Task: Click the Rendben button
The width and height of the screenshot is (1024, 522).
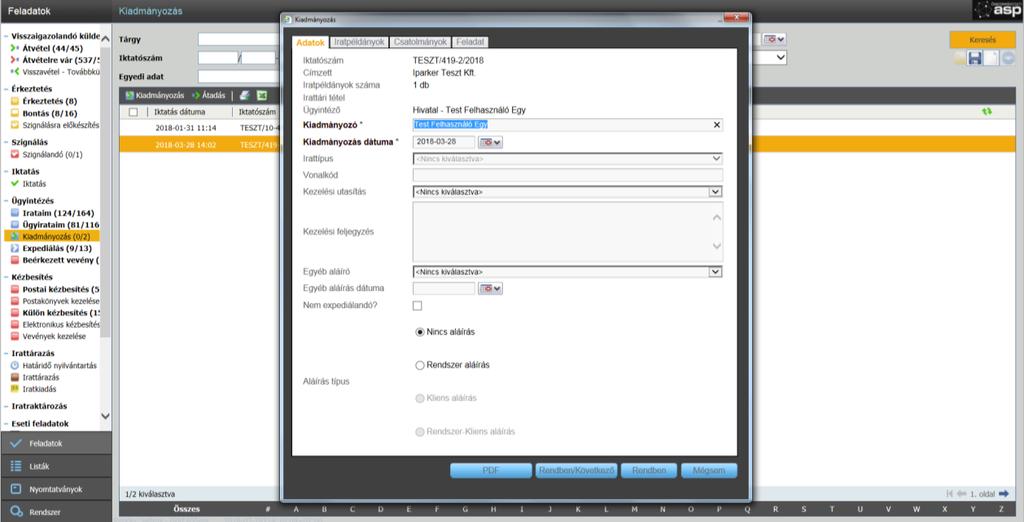Action: pyautogui.click(x=648, y=470)
